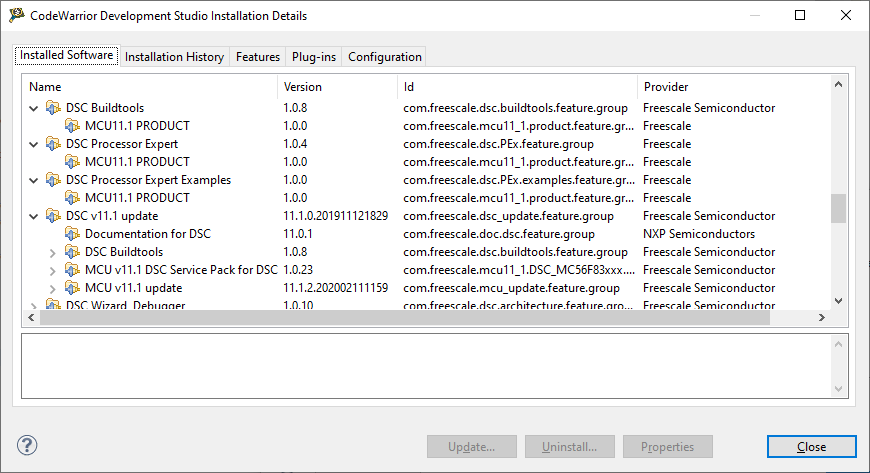Click the DSC v11.1 update feature icon

pos(53,216)
